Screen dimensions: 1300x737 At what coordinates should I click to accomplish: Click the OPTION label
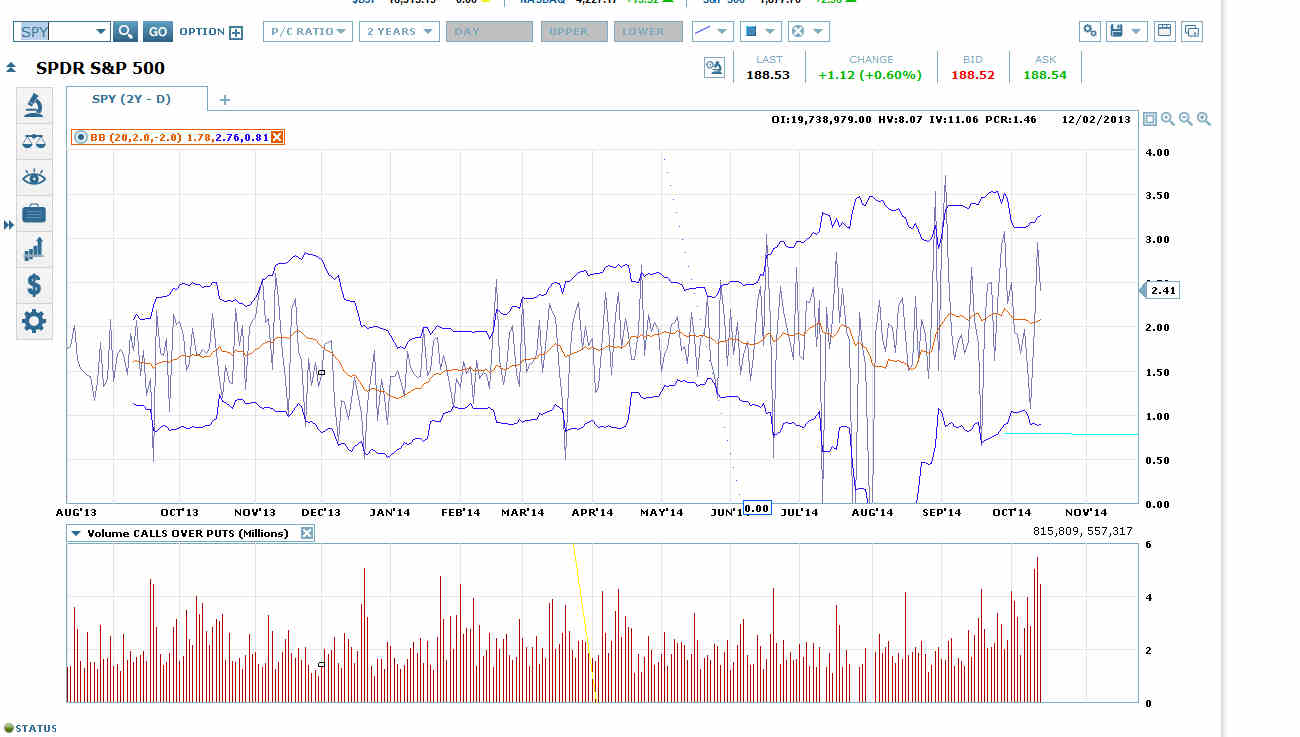[202, 32]
